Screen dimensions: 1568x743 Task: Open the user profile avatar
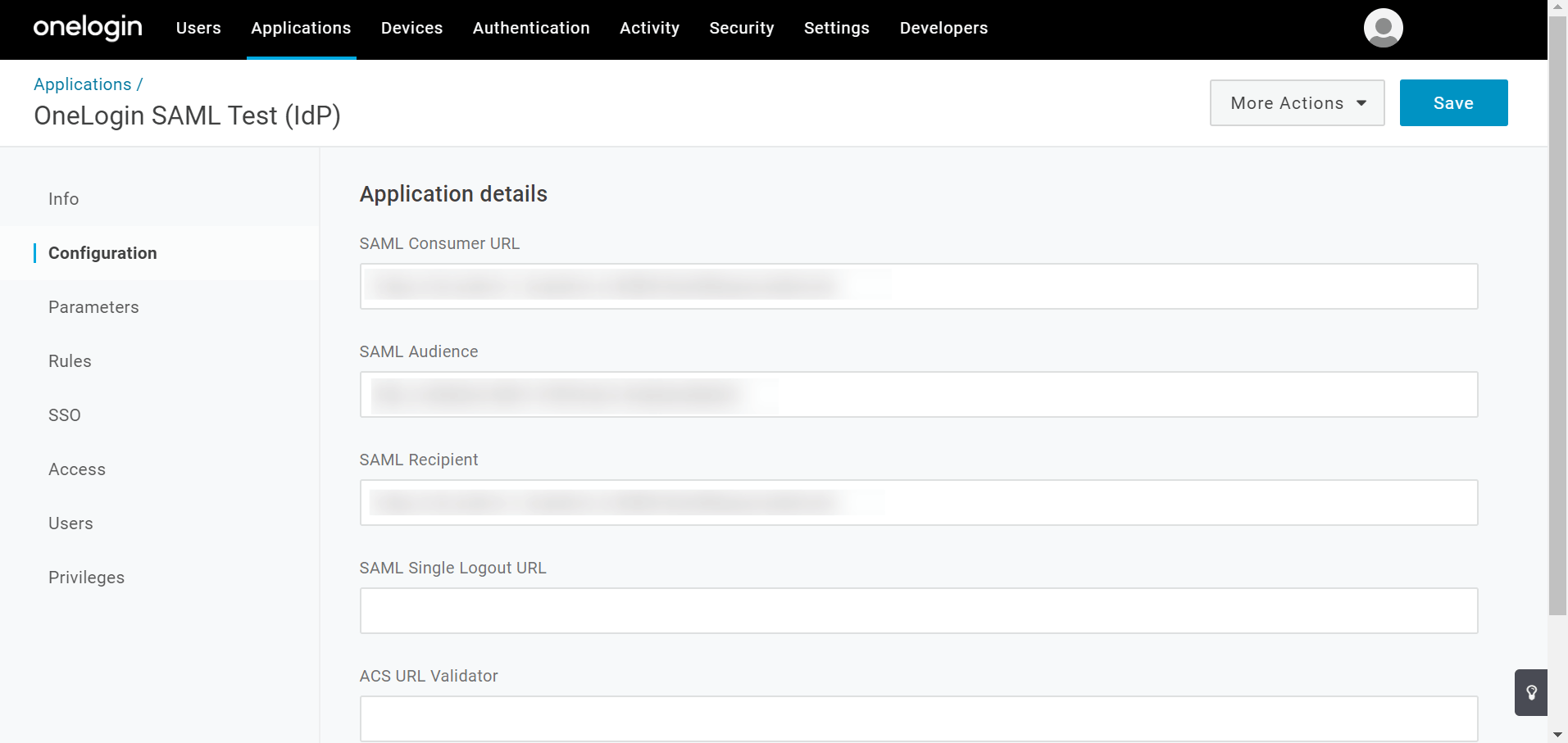coord(1383,28)
